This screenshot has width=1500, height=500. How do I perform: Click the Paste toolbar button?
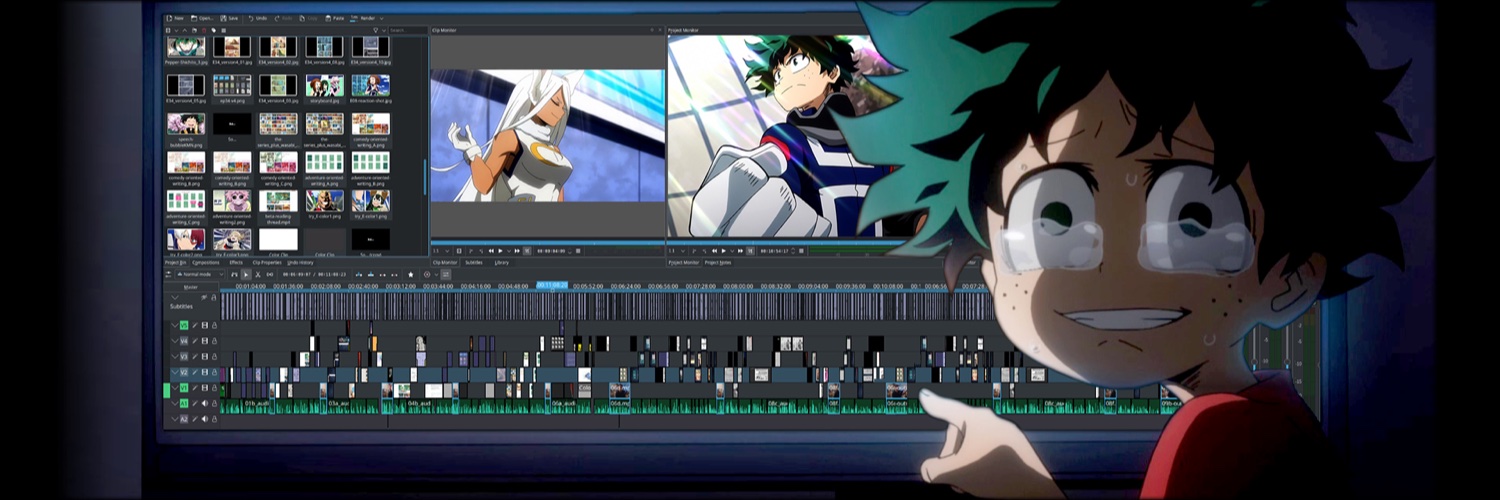[335, 18]
